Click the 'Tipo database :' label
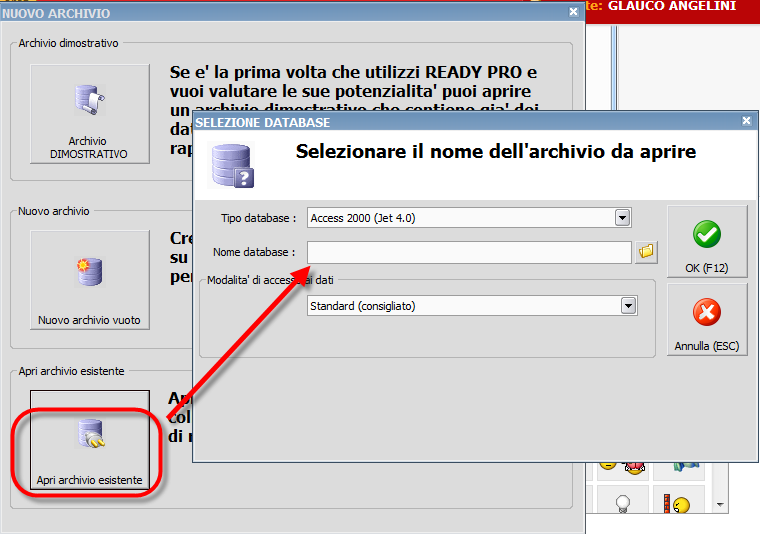Image resolution: width=760 pixels, height=534 pixels. pos(258,218)
